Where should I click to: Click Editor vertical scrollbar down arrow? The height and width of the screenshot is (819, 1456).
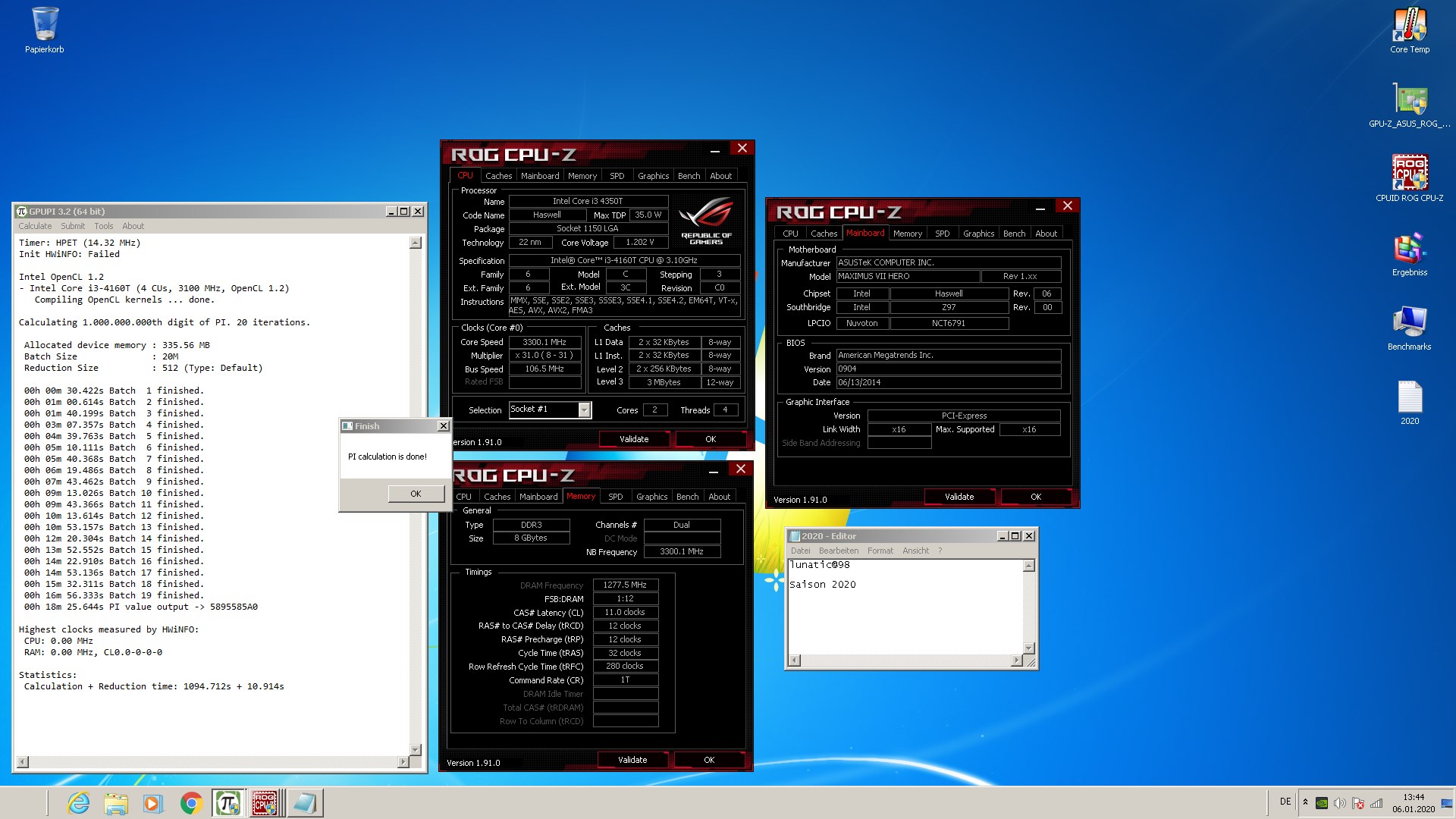[x=1029, y=648]
